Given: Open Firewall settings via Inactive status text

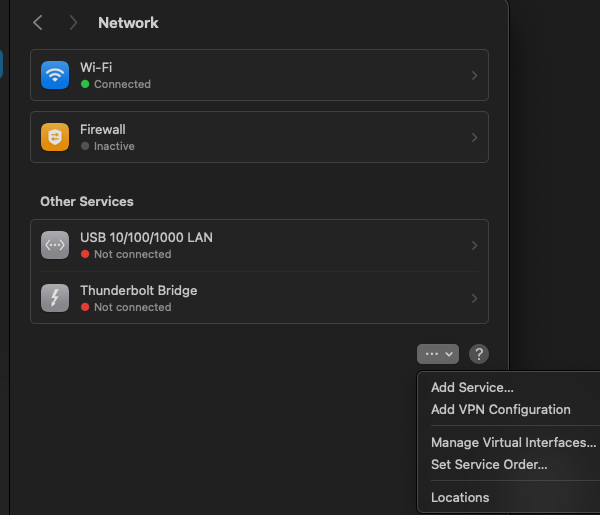Looking at the screenshot, I should pyautogui.click(x=114, y=146).
